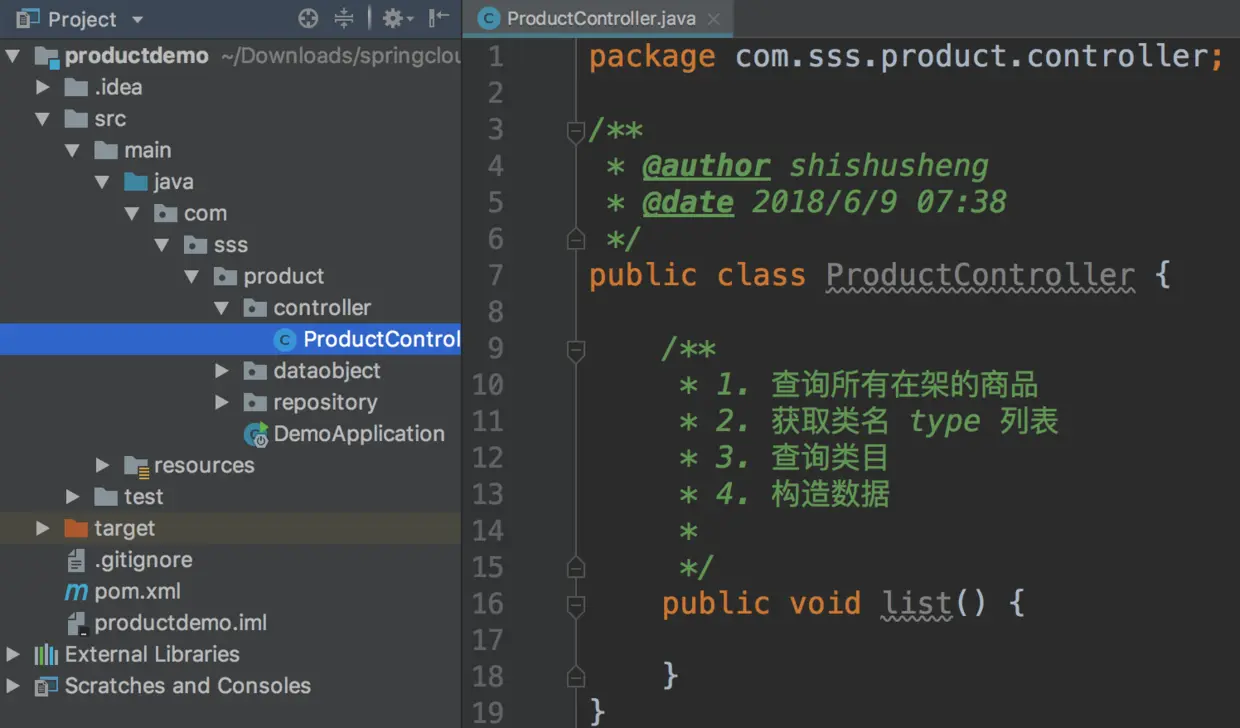Collapse the productdemo root node
1240x728 pixels.
13,56
